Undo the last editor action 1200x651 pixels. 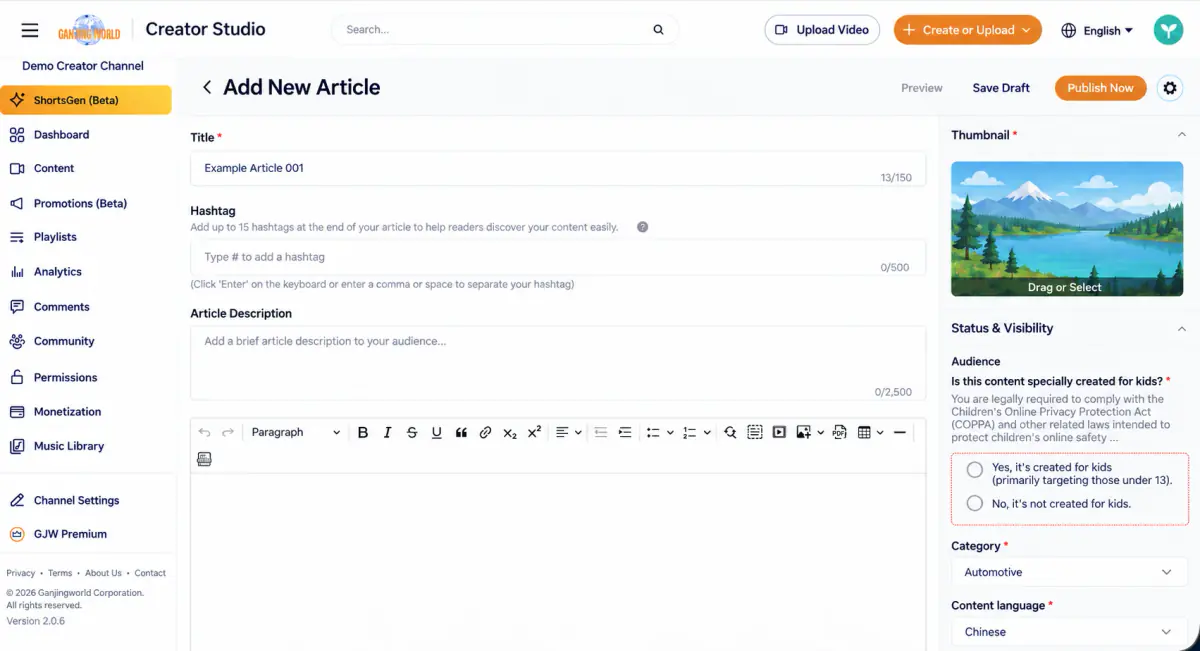click(x=204, y=432)
